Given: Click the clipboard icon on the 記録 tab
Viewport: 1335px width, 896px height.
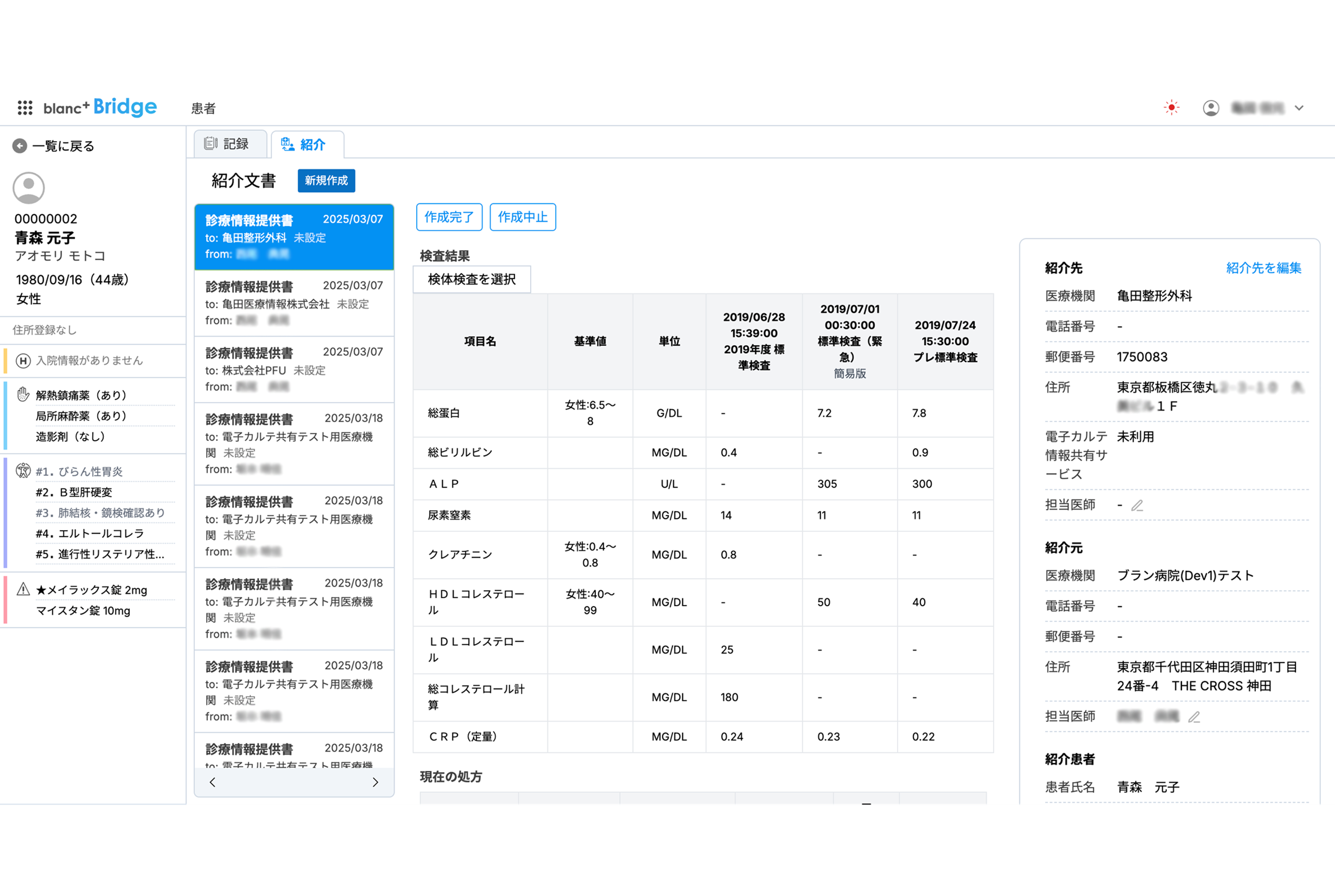Looking at the screenshot, I should point(211,144).
